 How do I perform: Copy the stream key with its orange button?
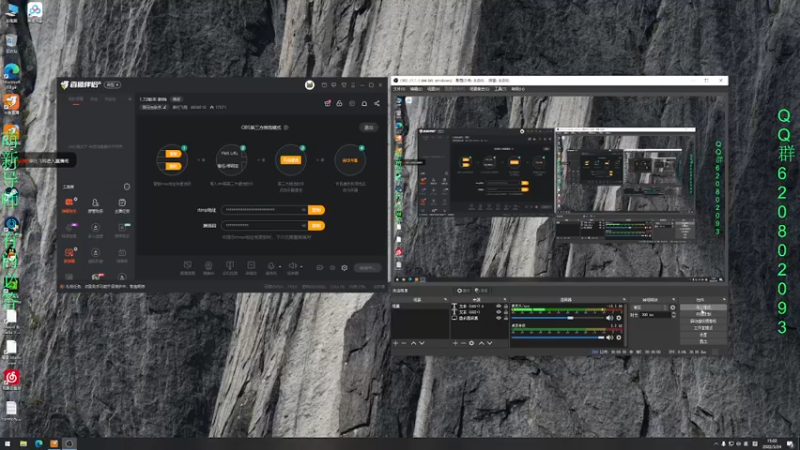click(316, 226)
